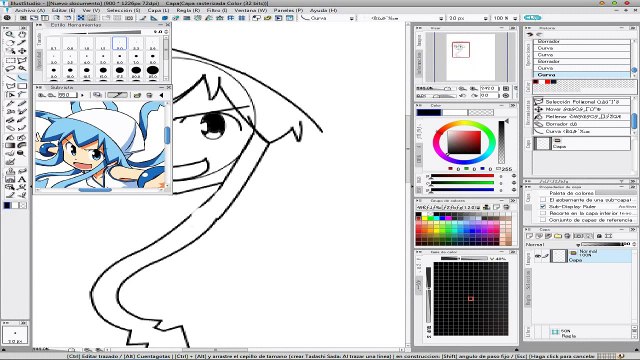Create new layer folder in Capa panel
The height and width of the screenshot is (360, 640).
click(x=558, y=236)
